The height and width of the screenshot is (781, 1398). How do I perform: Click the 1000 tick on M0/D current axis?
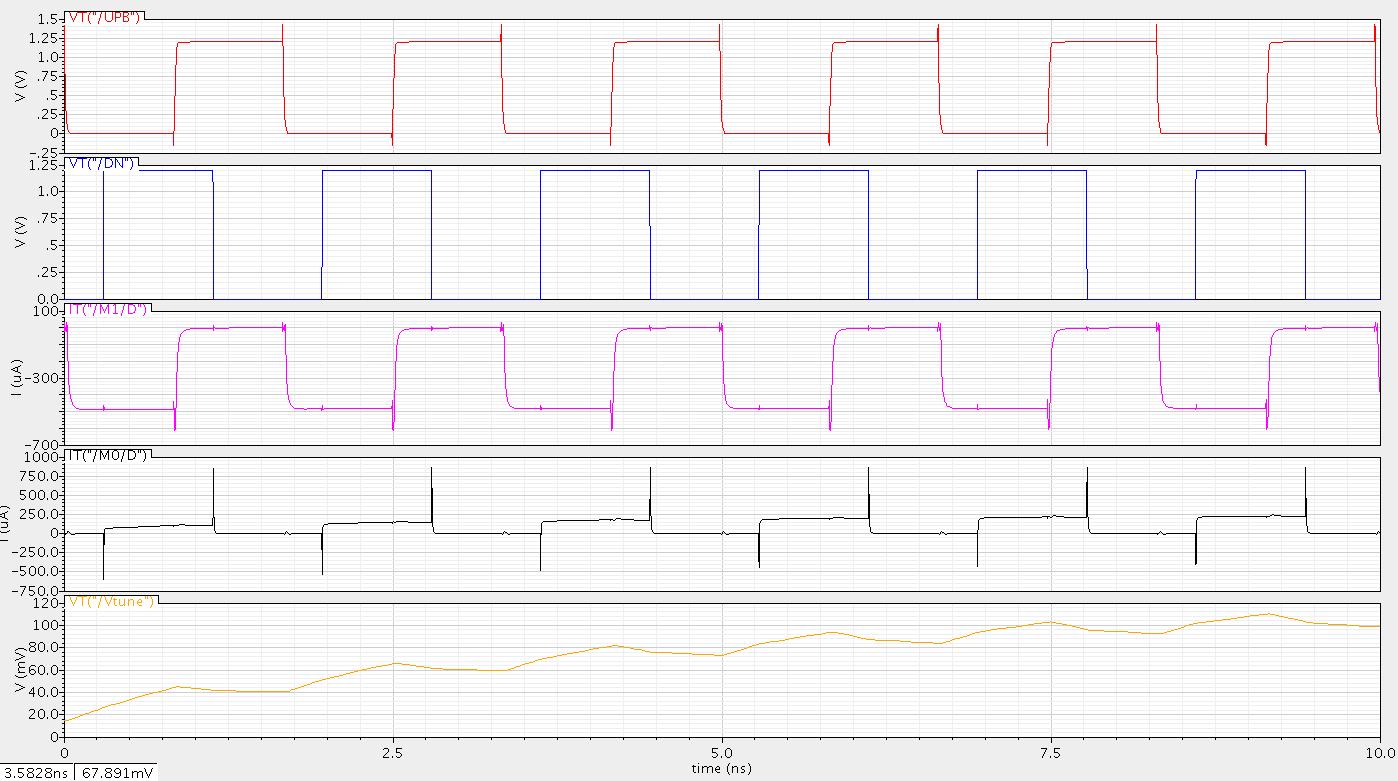coord(44,457)
